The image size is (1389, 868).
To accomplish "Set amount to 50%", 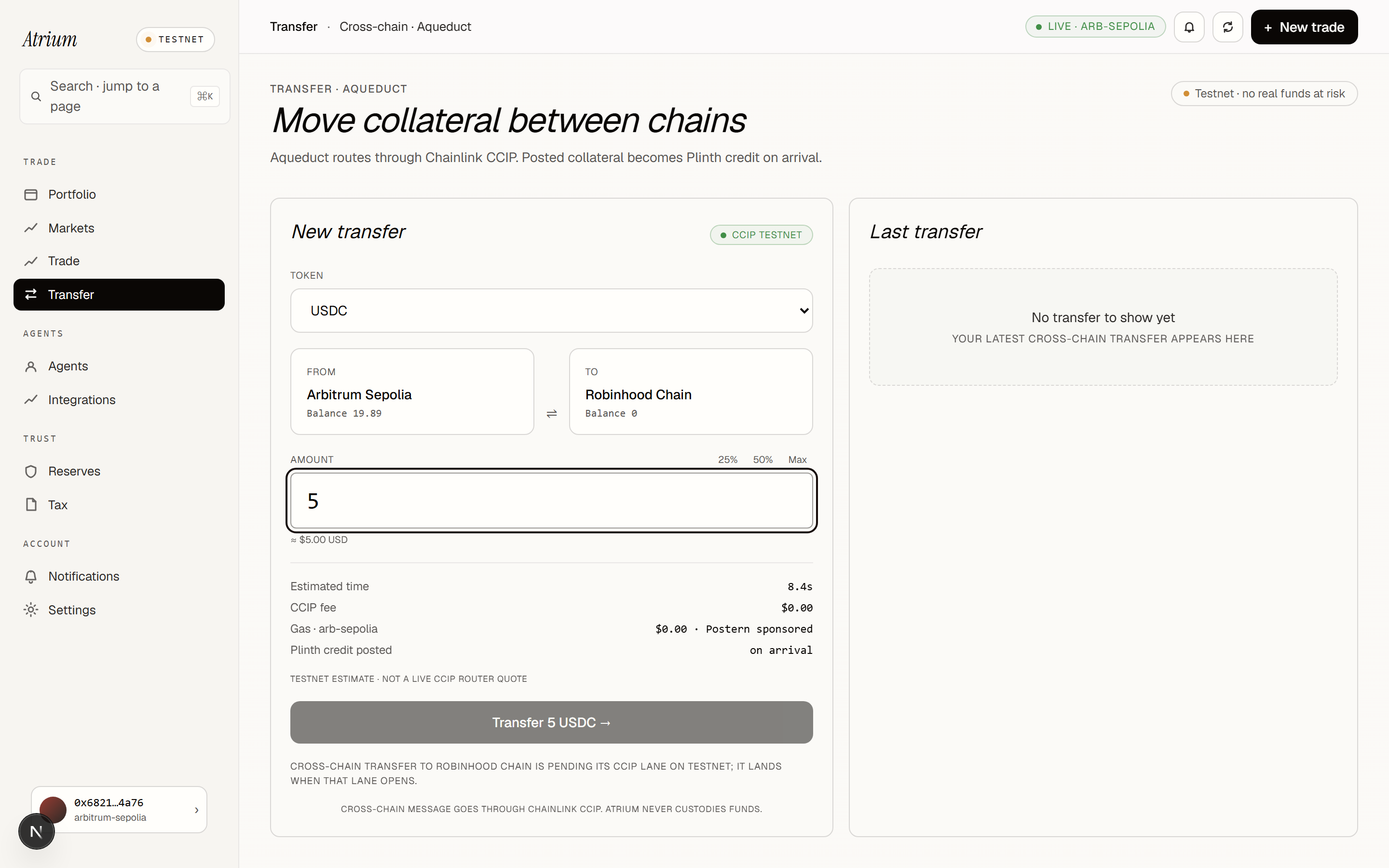I will click(x=762, y=460).
